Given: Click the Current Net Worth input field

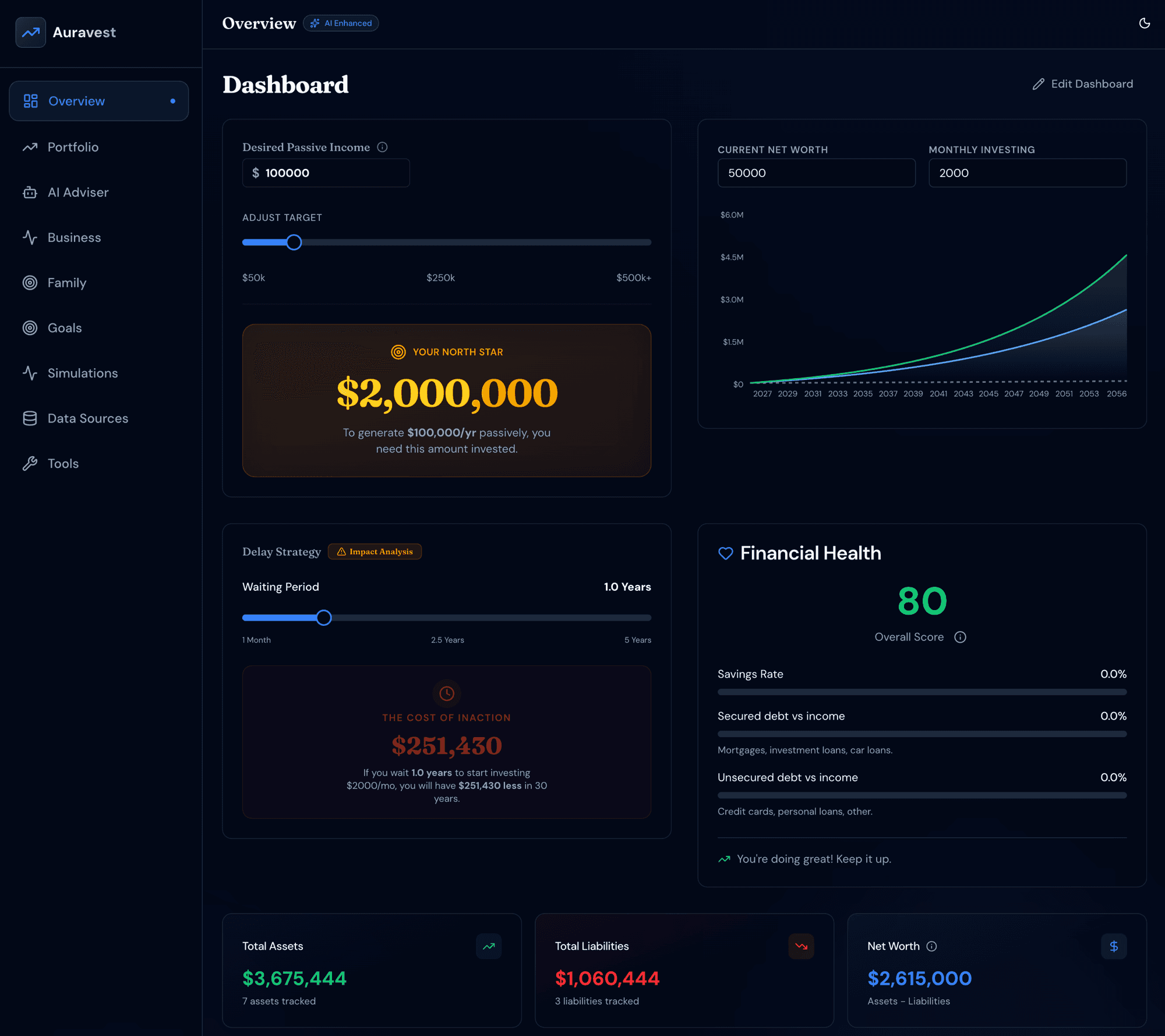Looking at the screenshot, I should click(x=817, y=173).
